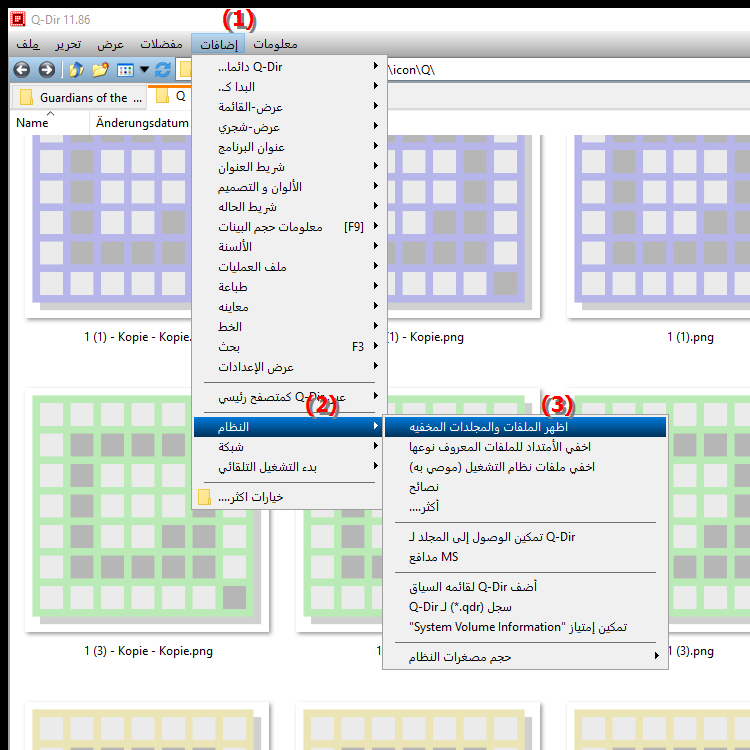
Task: Click file name 1 (1) - Kopie.png
Action: tap(425, 337)
